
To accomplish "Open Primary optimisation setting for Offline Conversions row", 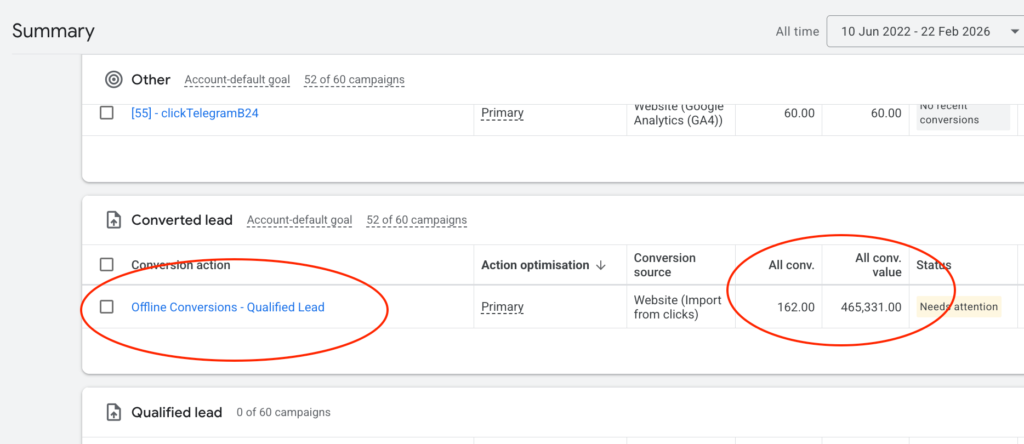I will pyautogui.click(x=502, y=307).
